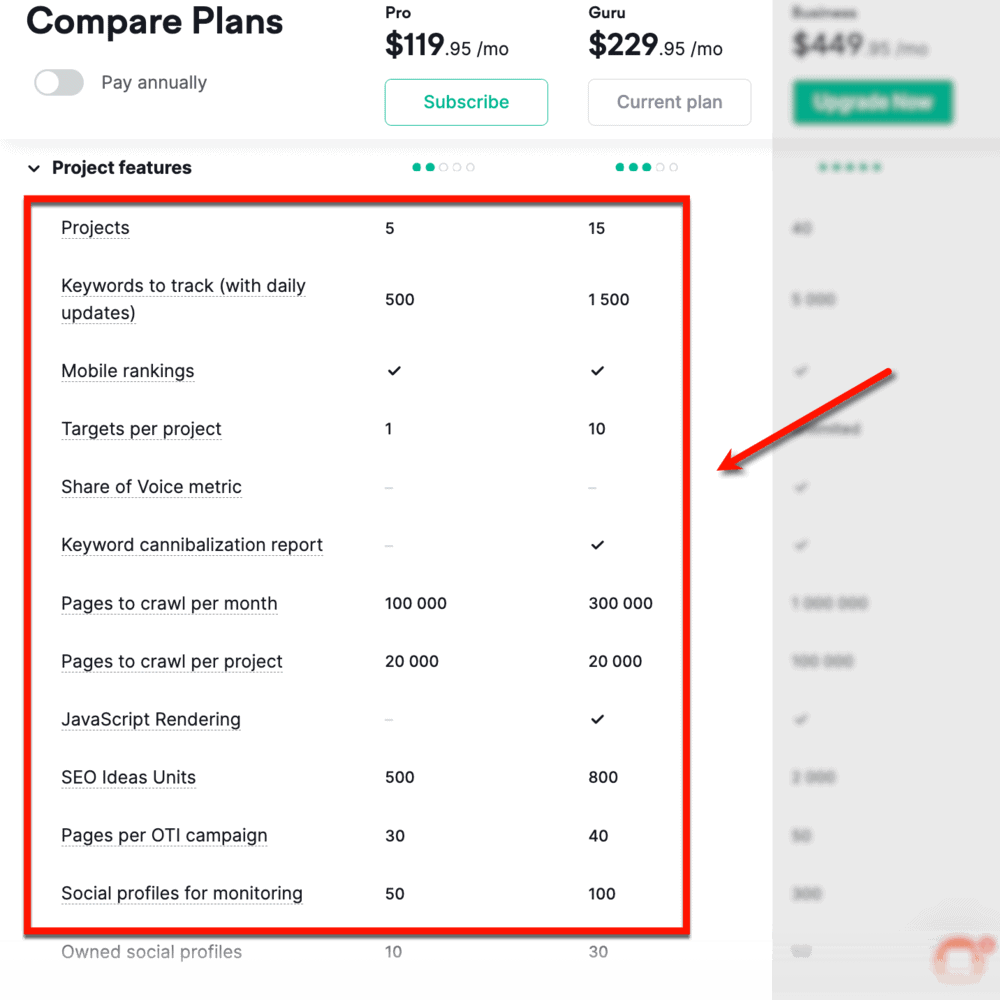Click the Mobile rankings link
This screenshot has height=1000, width=1000.
click(x=128, y=371)
